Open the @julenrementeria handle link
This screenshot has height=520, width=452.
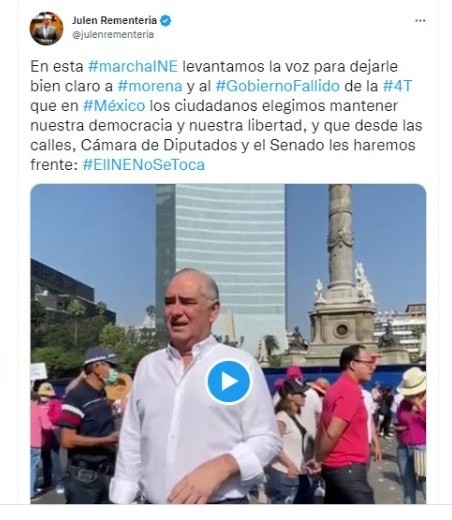(x=113, y=35)
